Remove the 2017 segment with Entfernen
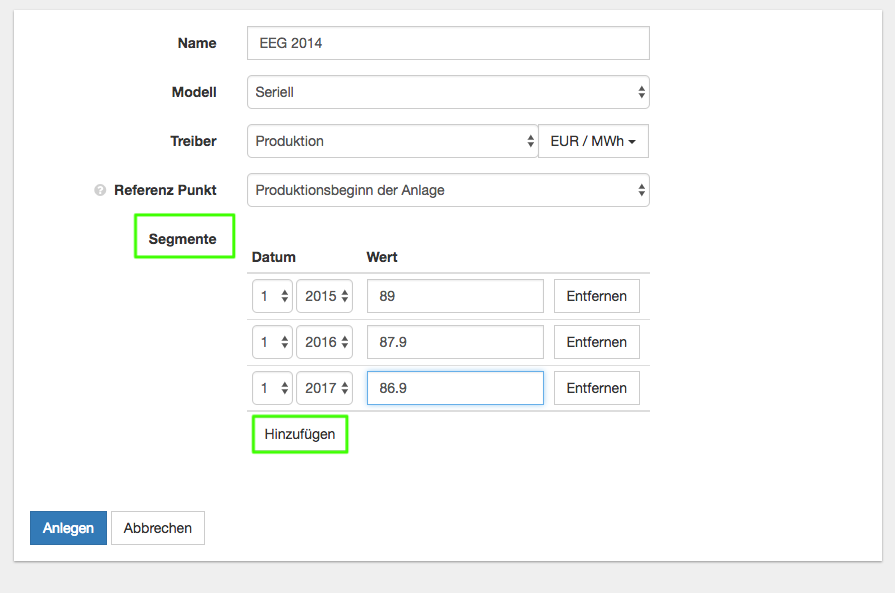 coord(597,388)
